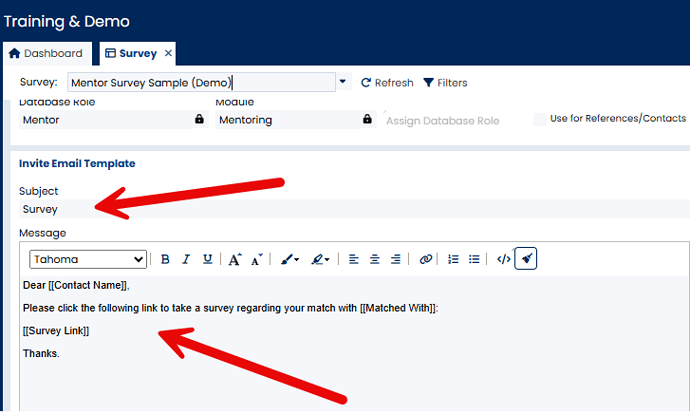
Task: Open the Tahoma font dropdown
Action: tap(88, 259)
